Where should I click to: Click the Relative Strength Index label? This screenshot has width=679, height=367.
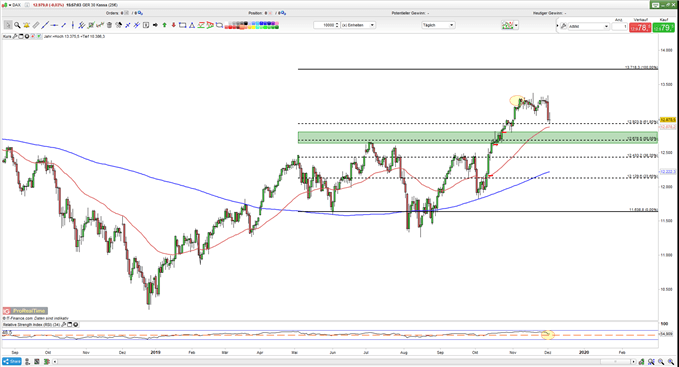(31, 324)
